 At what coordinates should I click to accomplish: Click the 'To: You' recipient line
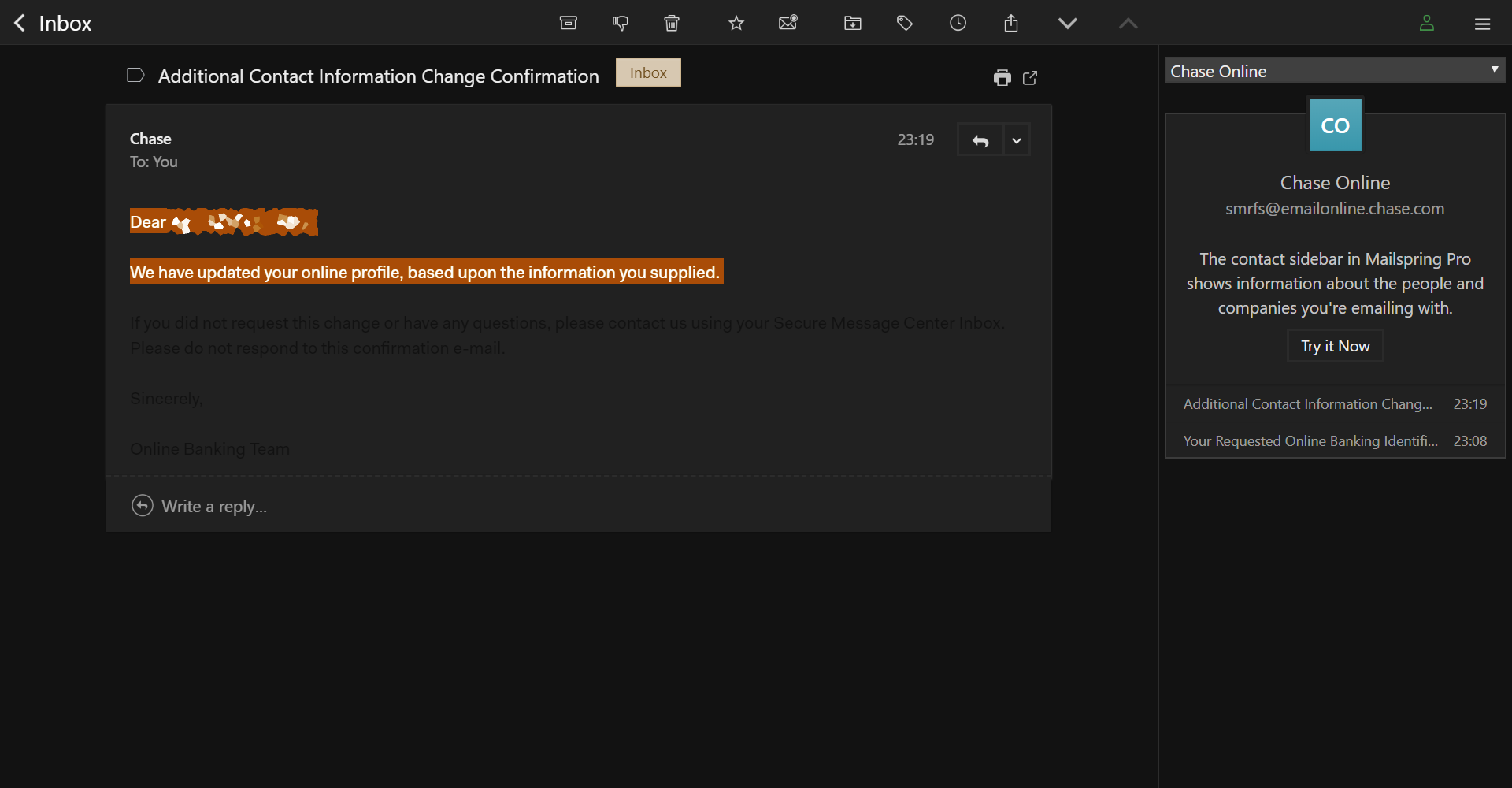(154, 162)
